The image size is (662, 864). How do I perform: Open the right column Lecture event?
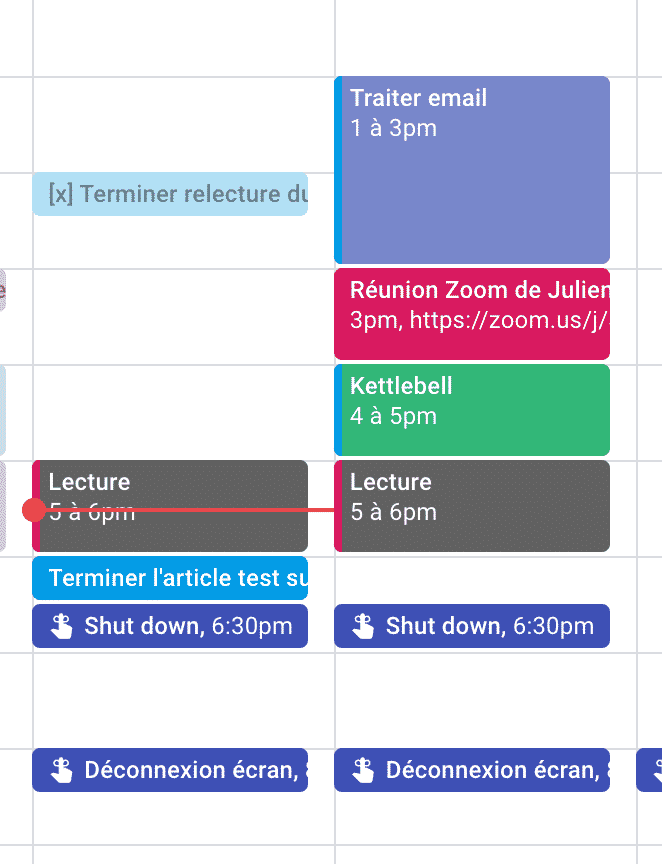[x=470, y=505]
